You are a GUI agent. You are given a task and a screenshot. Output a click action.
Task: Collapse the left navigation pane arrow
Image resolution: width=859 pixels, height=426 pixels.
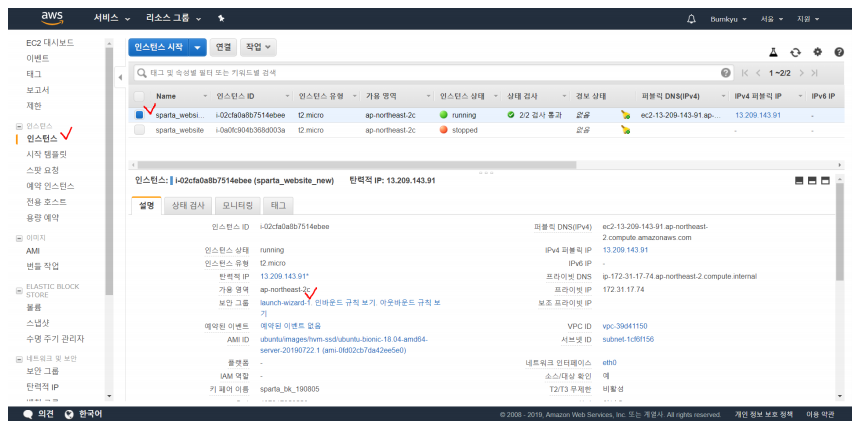click(121, 77)
